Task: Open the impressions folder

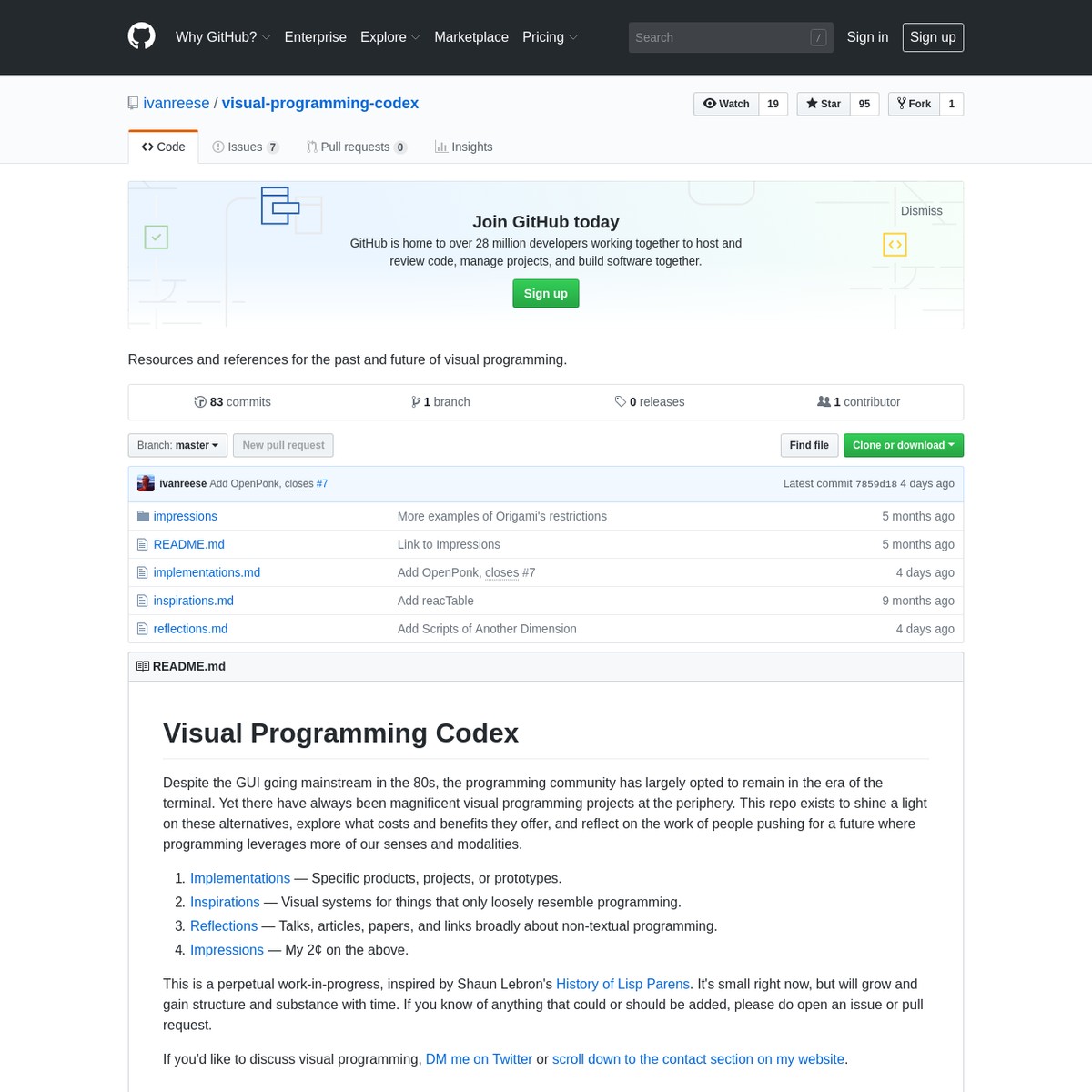Action: point(186,516)
